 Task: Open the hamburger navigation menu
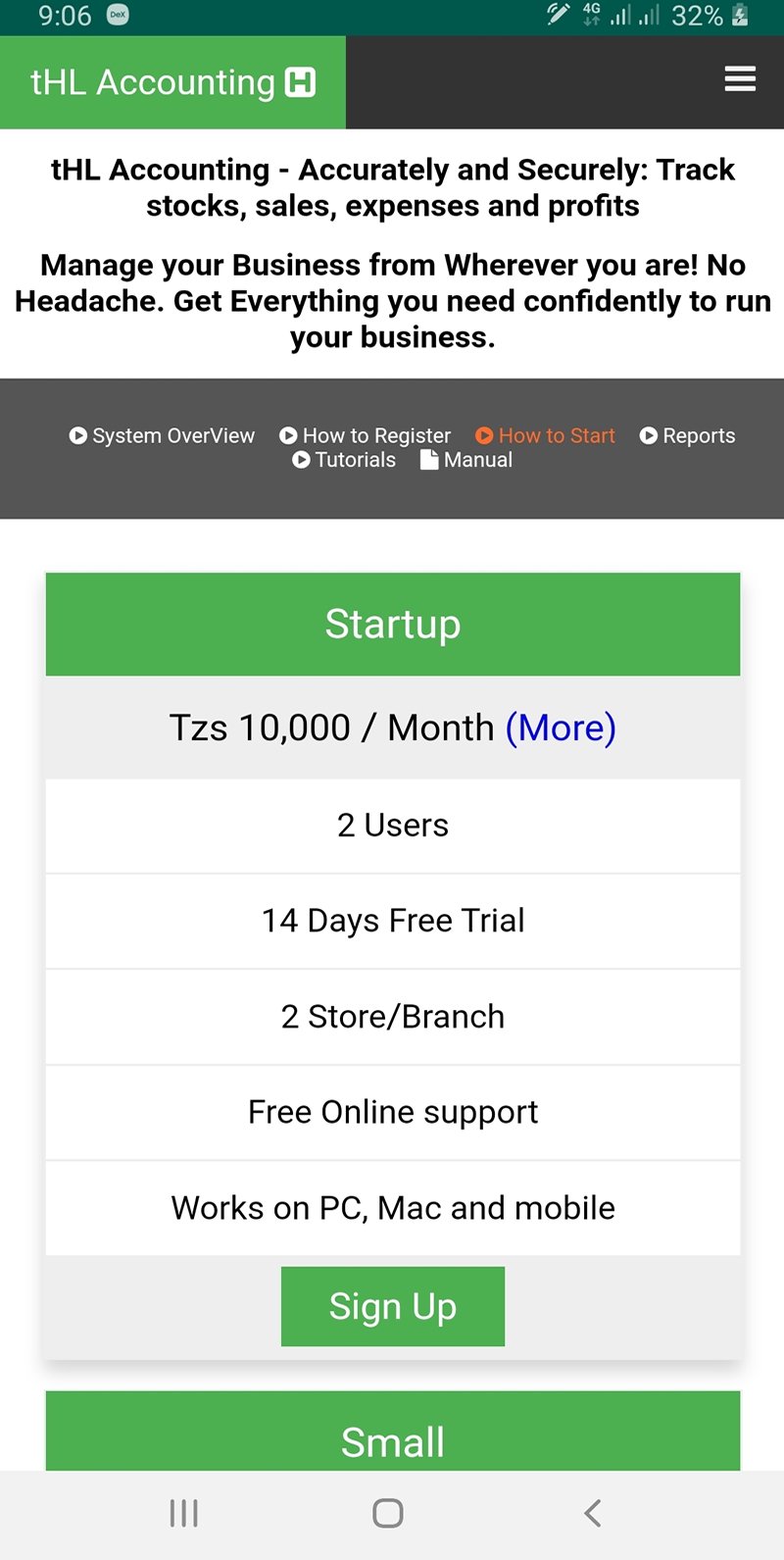coord(740,79)
